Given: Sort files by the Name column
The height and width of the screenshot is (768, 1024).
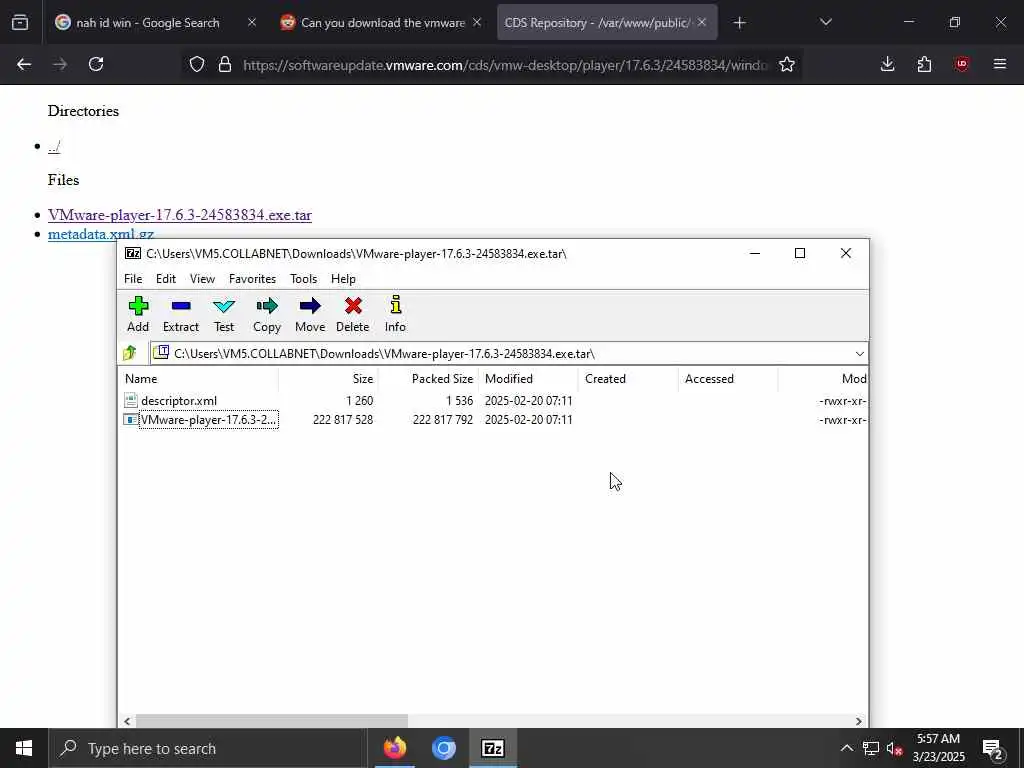Looking at the screenshot, I should click(x=199, y=379).
